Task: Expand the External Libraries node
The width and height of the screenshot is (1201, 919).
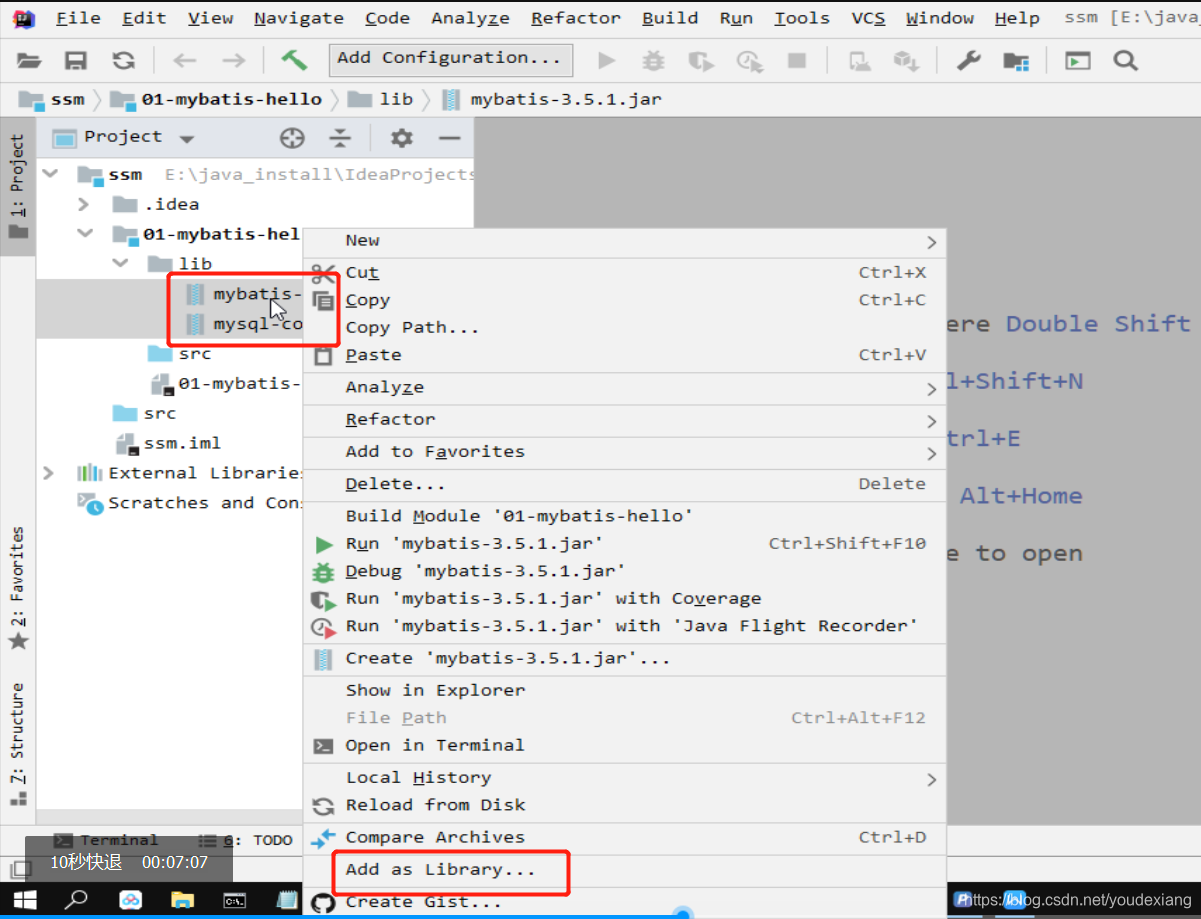Action: point(48,472)
